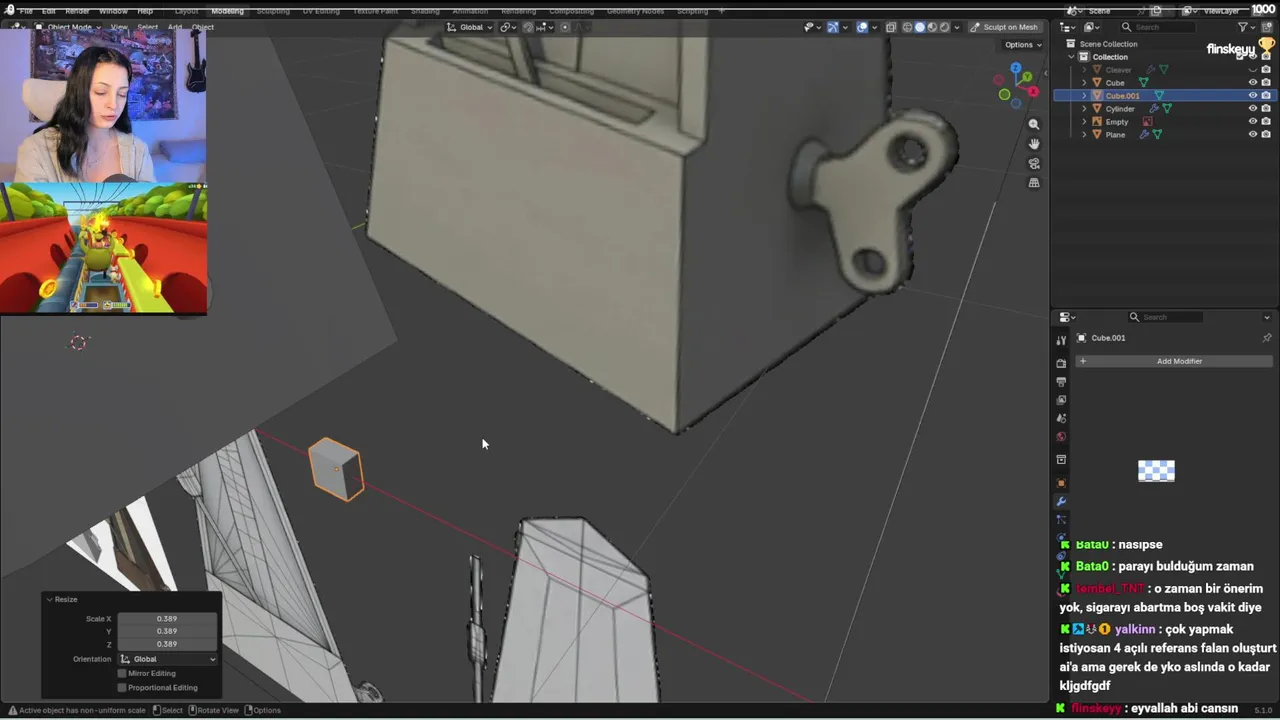Disable Cube render camera icon
This screenshot has width=1280, height=720.
pyautogui.click(x=1266, y=83)
